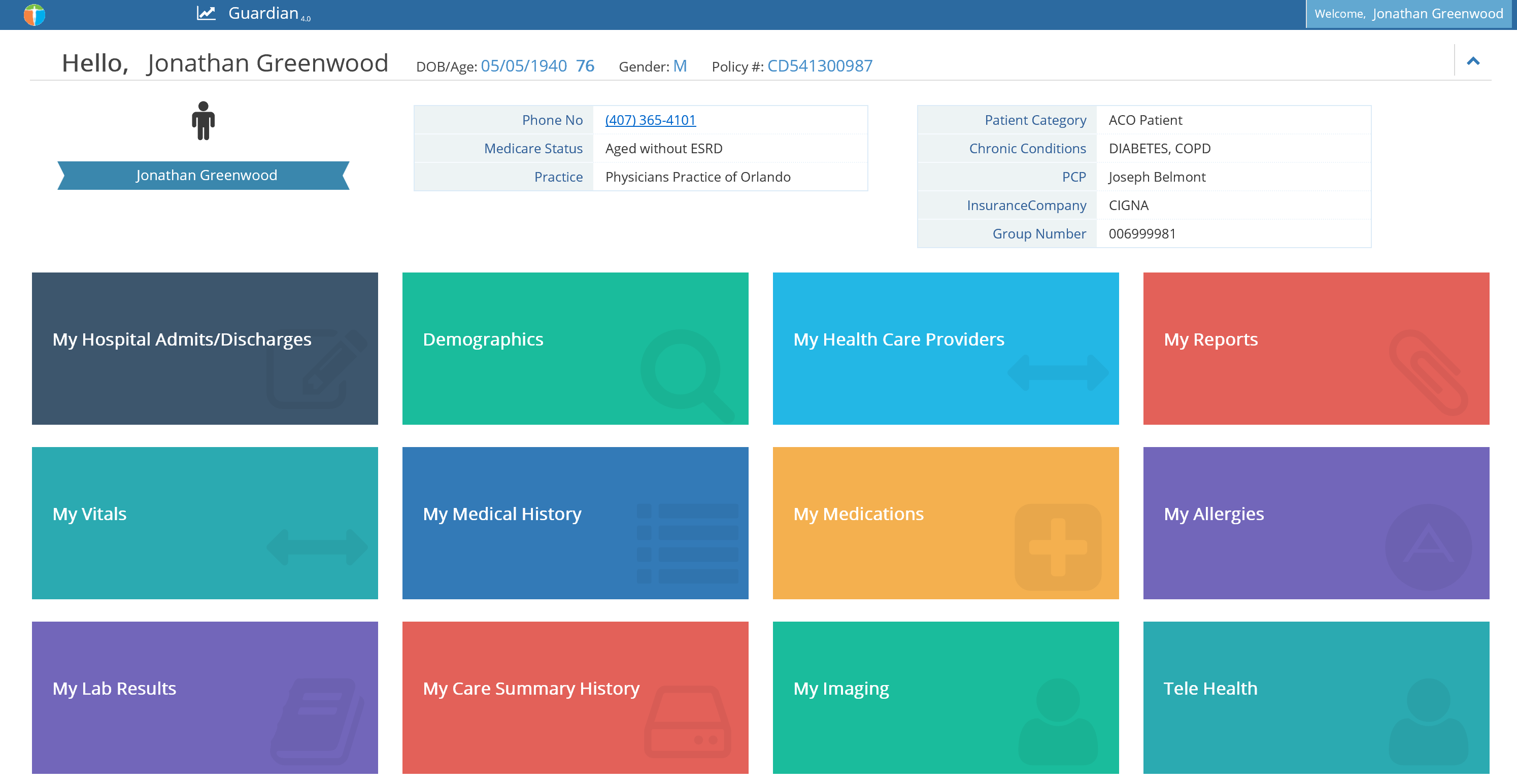Collapse the patient header with chevron
Image resolution: width=1517 pixels, height=784 pixels.
(x=1473, y=60)
